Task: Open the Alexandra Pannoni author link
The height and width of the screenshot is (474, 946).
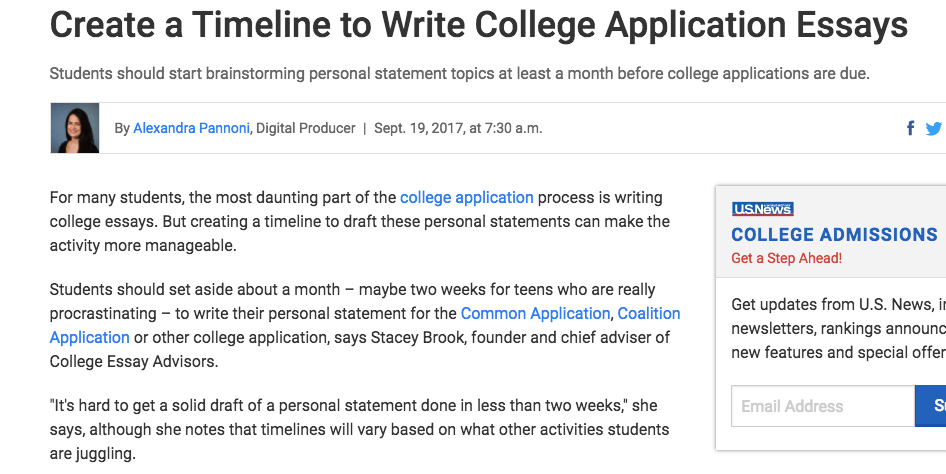Action: (x=191, y=128)
